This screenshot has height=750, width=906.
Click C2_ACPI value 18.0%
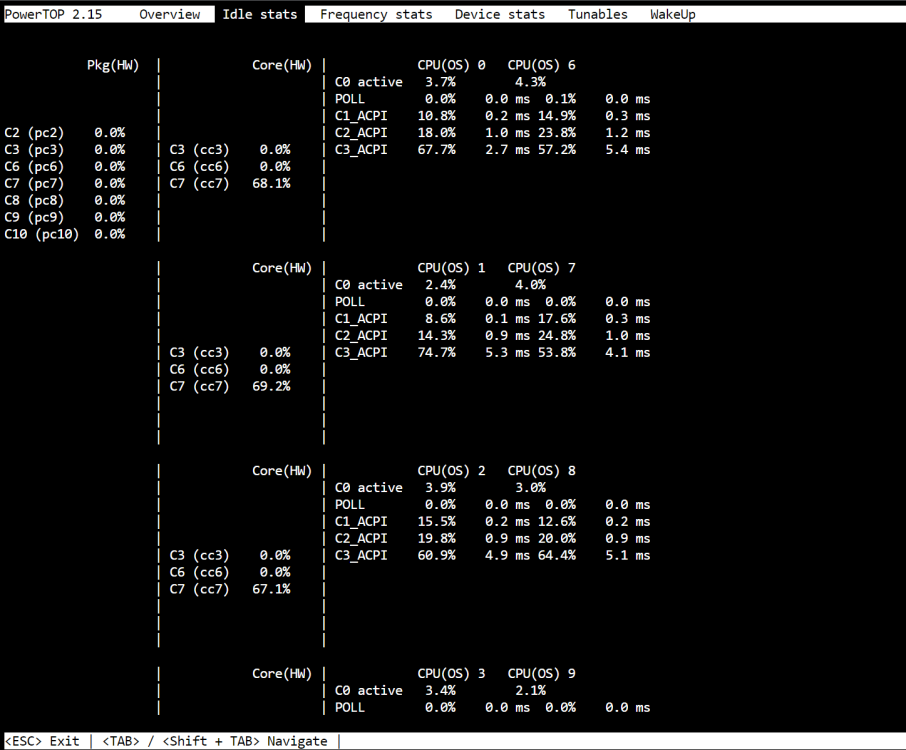point(437,133)
